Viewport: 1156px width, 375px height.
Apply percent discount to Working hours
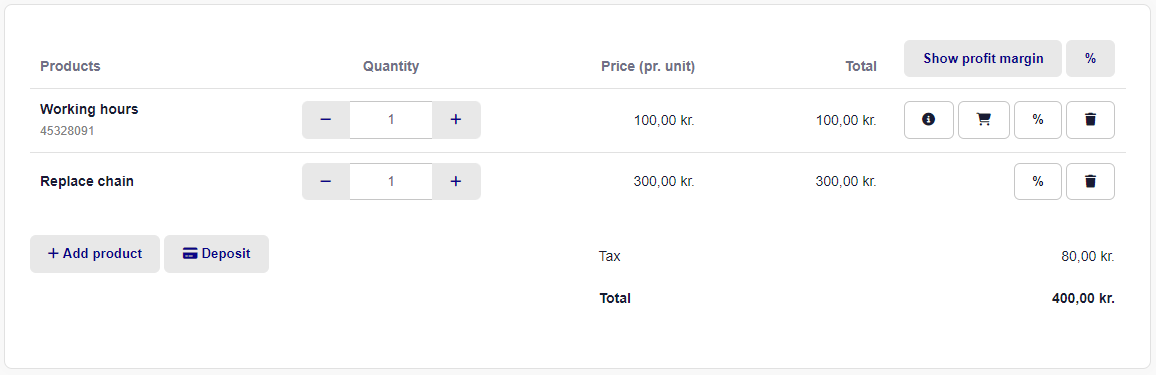1038,119
